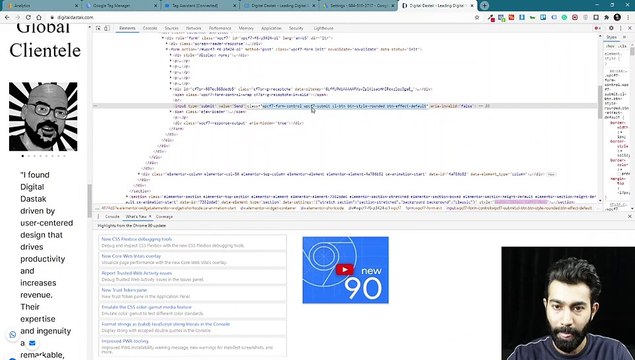The width and height of the screenshot is (635, 360).
Task: Expand the div style display none node
Action: coord(171,55)
